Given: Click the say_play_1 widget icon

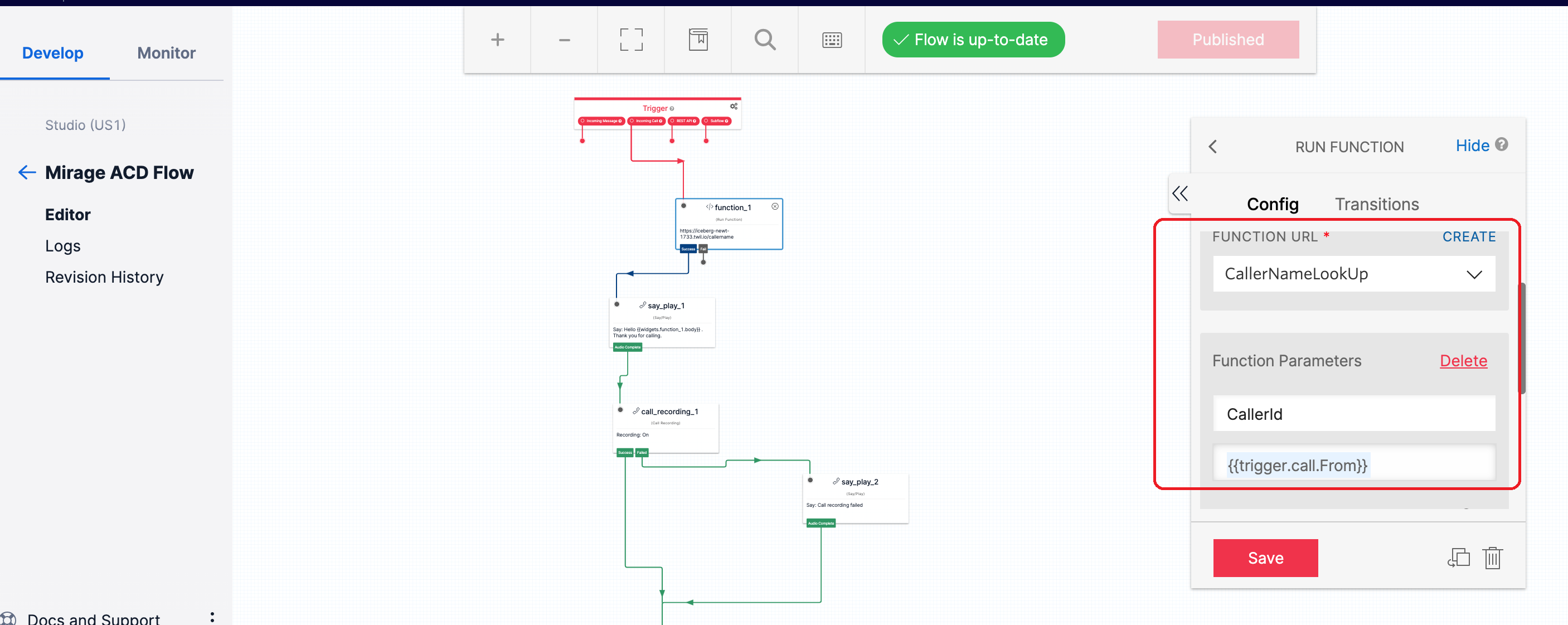Looking at the screenshot, I should [642, 305].
